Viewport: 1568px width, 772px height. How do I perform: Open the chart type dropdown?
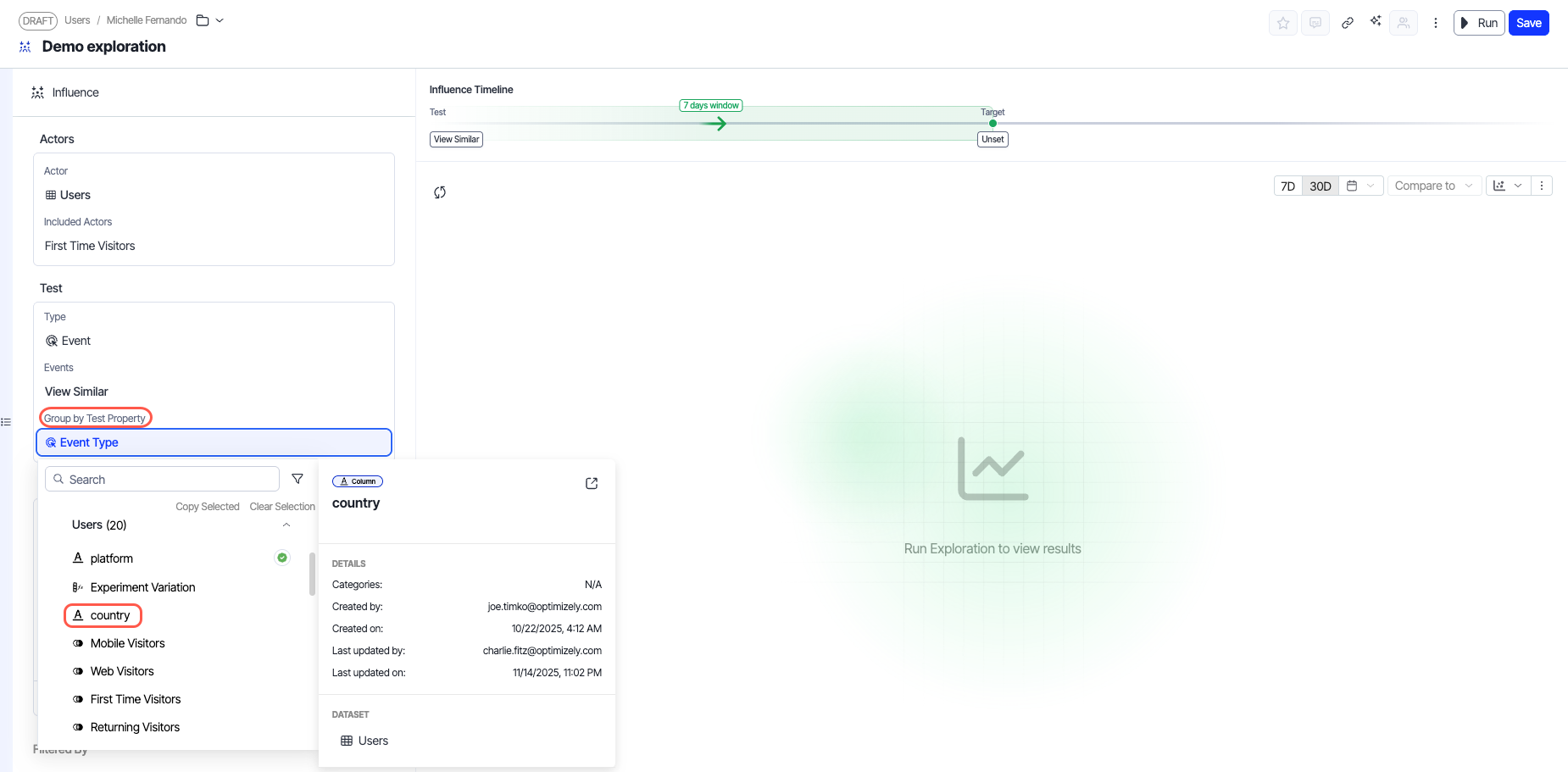1508,186
